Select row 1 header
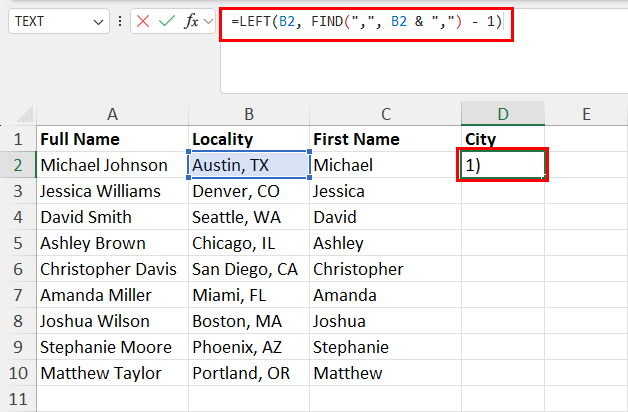Viewport: 628px width, 412px height. (x=18, y=139)
